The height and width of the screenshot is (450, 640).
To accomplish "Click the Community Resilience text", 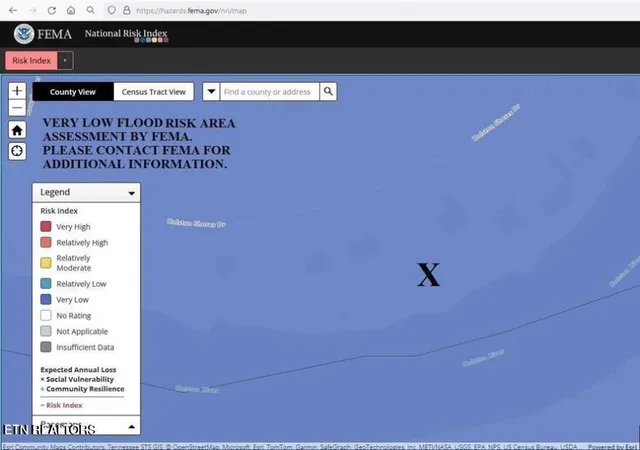I will [85, 389].
